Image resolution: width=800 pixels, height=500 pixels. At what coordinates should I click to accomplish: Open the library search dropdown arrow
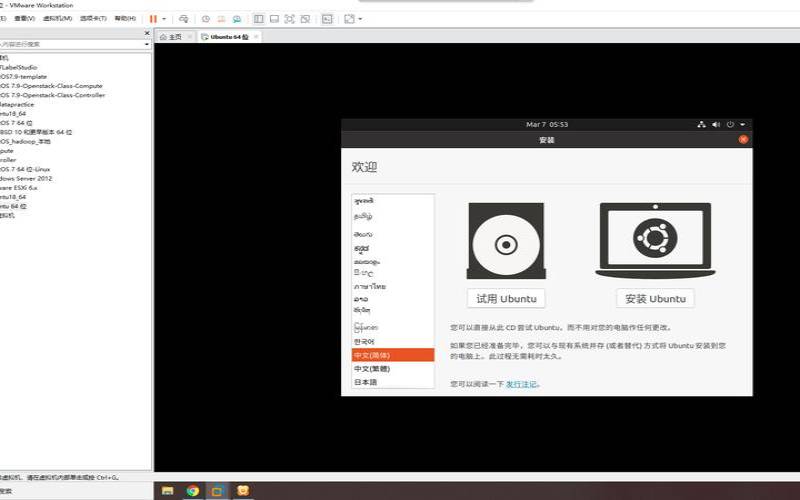coord(146,44)
